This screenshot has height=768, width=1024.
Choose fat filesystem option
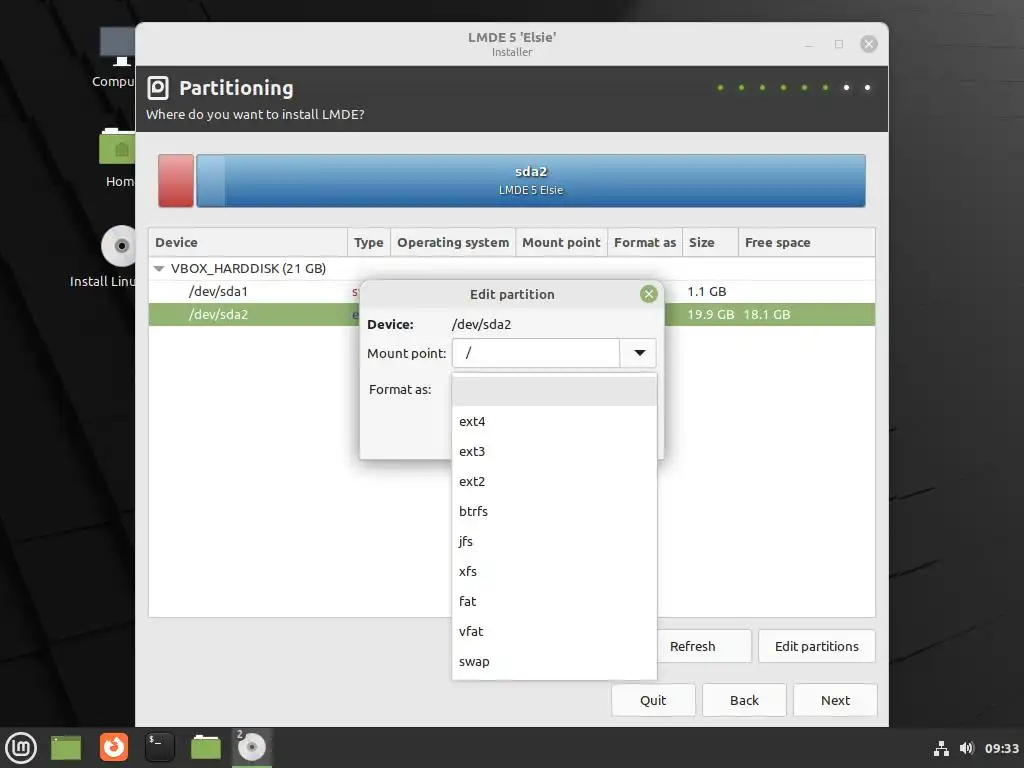pos(554,601)
